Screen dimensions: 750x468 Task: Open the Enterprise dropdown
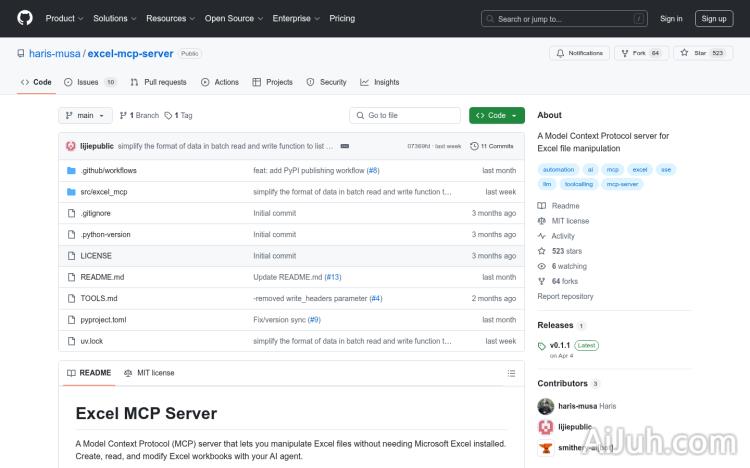click(296, 18)
